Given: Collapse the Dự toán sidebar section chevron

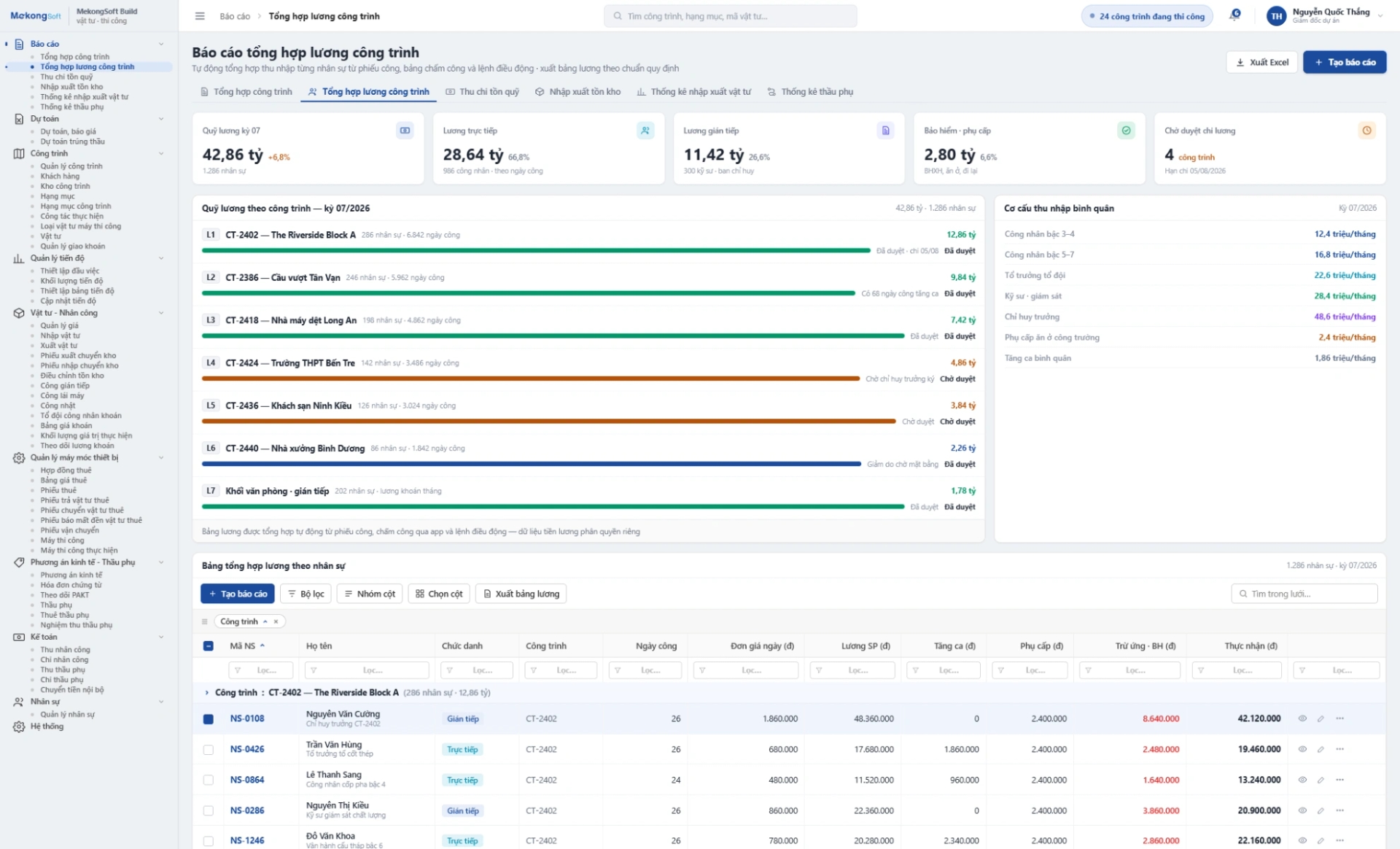Looking at the screenshot, I should coord(161,119).
